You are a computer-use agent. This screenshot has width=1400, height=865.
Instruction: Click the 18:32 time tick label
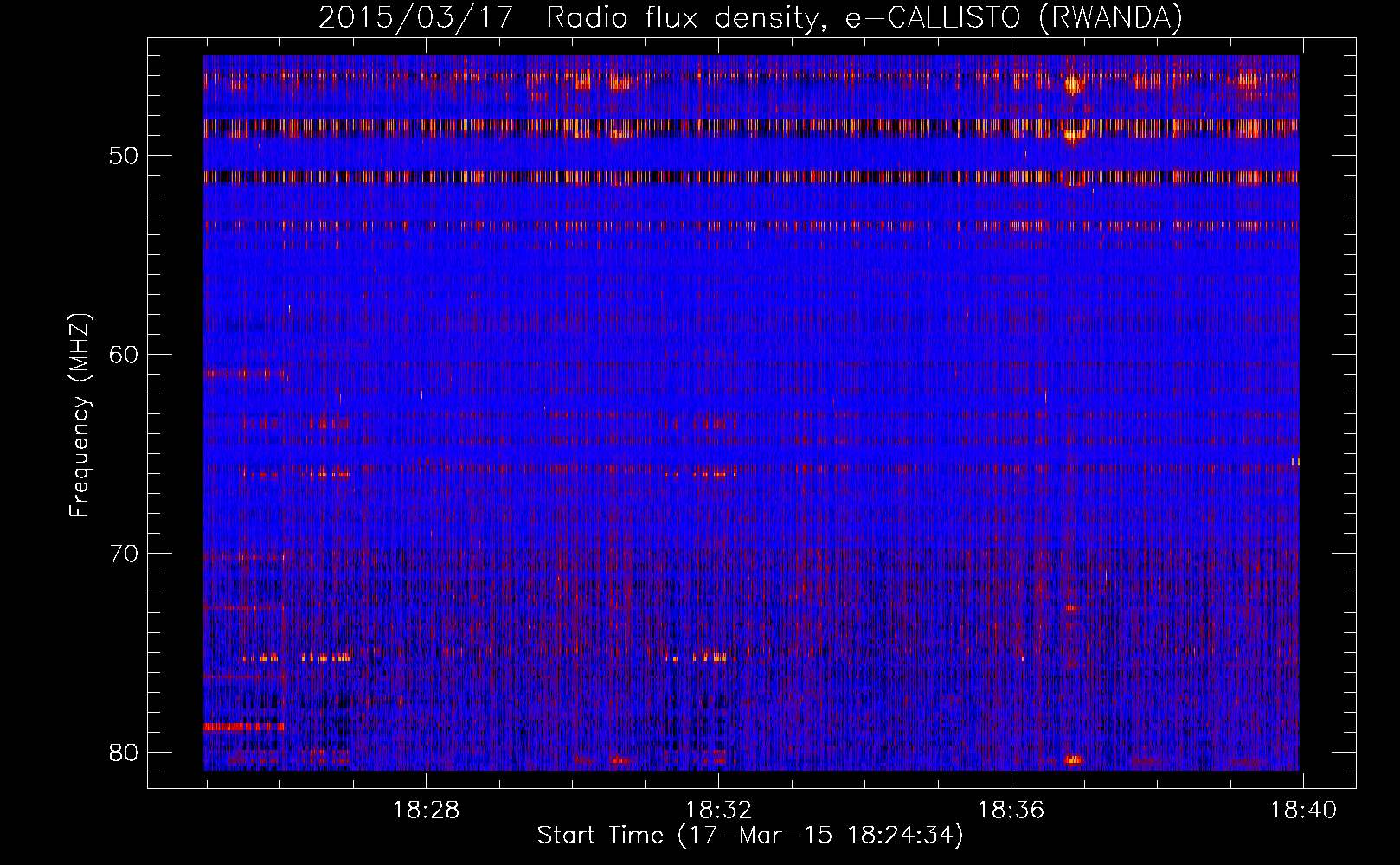click(x=718, y=811)
